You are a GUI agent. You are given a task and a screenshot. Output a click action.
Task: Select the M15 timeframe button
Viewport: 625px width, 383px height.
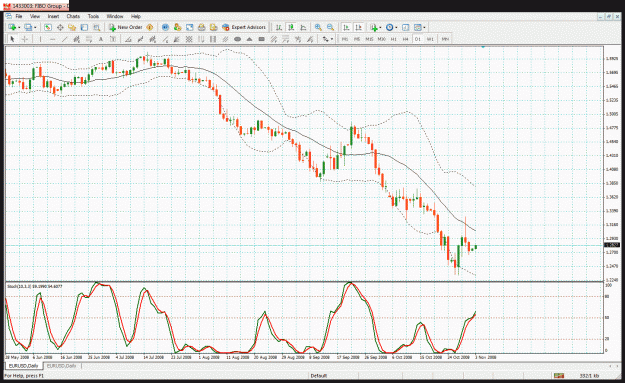pos(369,39)
